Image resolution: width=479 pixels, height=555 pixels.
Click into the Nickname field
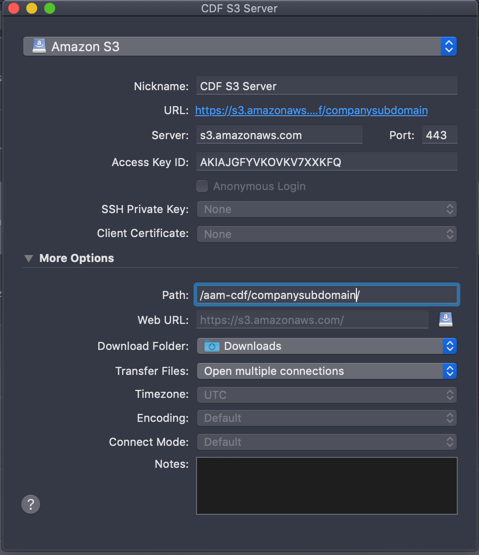pos(327,86)
